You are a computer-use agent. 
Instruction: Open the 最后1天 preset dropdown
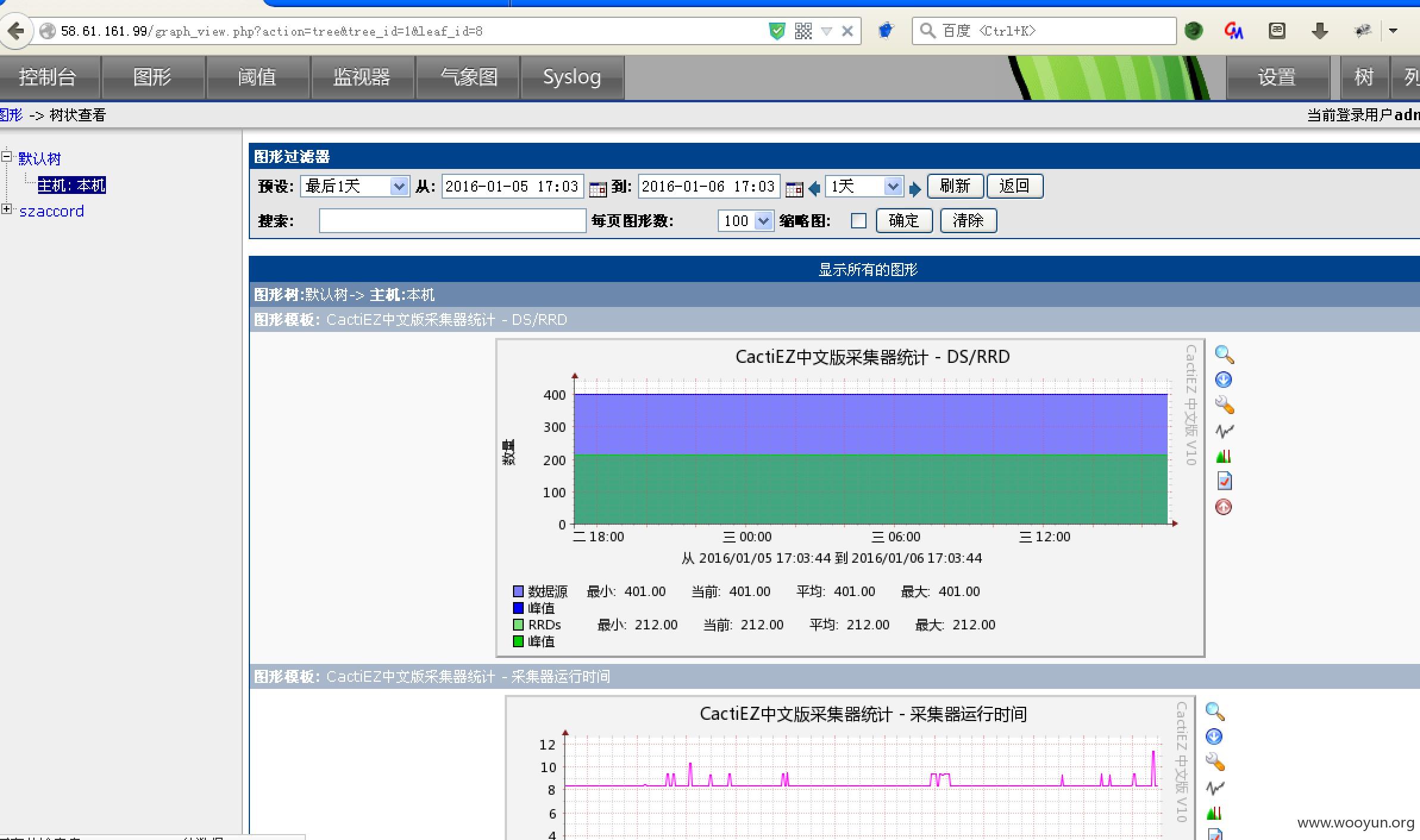pyautogui.click(x=355, y=186)
